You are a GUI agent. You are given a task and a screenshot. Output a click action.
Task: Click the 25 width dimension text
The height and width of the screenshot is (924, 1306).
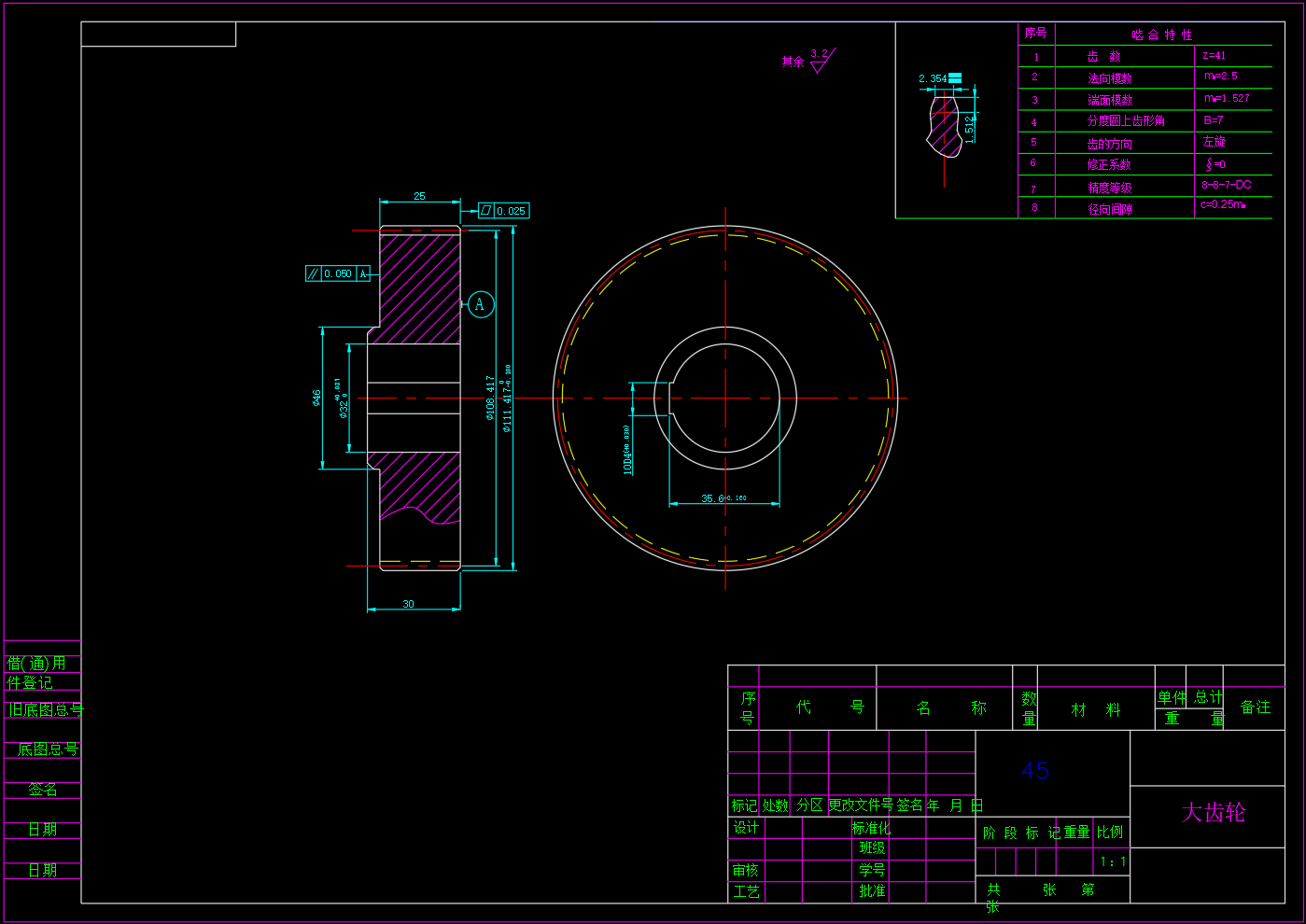pos(419,196)
